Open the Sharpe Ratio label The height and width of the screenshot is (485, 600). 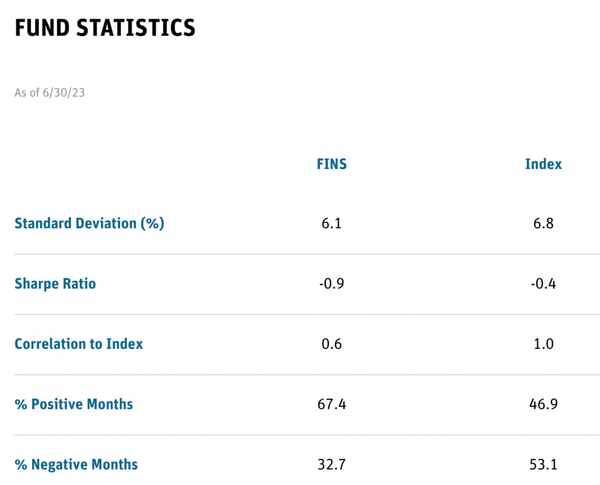point(55,284)
